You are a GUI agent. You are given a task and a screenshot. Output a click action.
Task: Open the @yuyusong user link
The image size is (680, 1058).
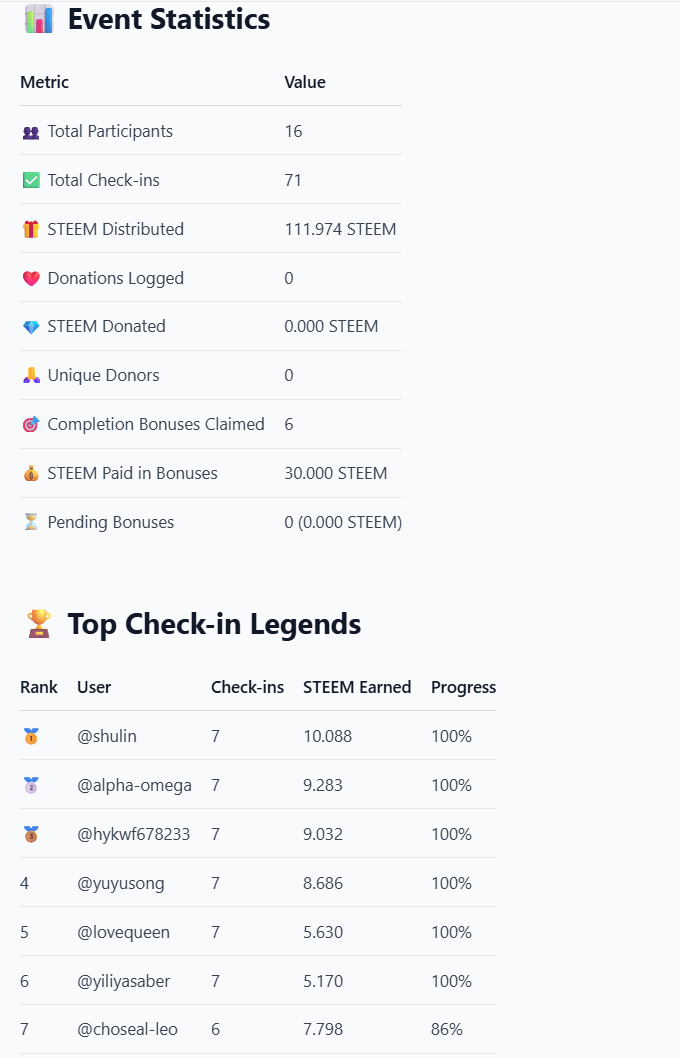(x=121, y=883)
